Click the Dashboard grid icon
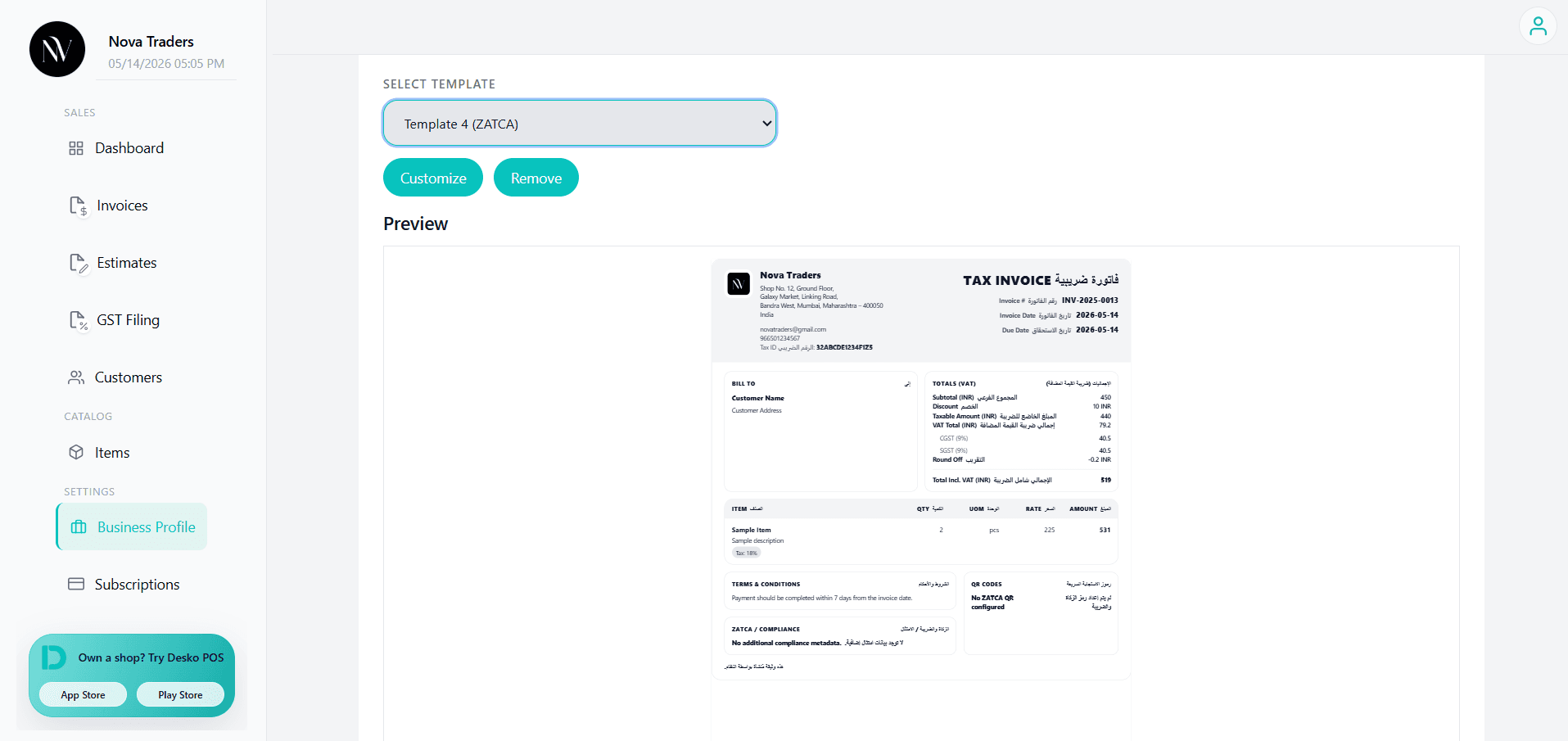This screenshot has height=741, width=1568. pyautogui.click(x=76, y=148)
